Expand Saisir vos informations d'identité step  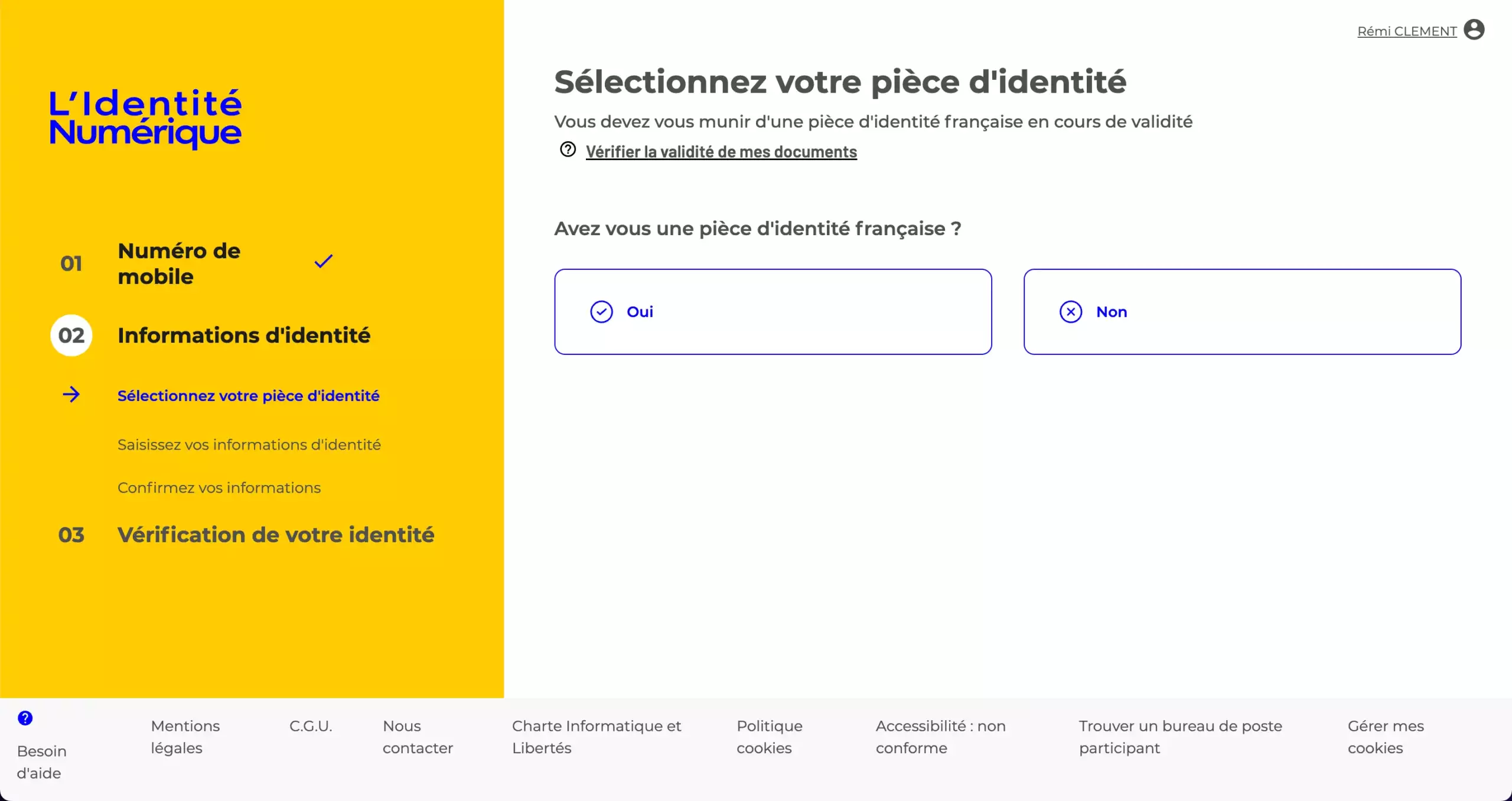click(249, 444)
